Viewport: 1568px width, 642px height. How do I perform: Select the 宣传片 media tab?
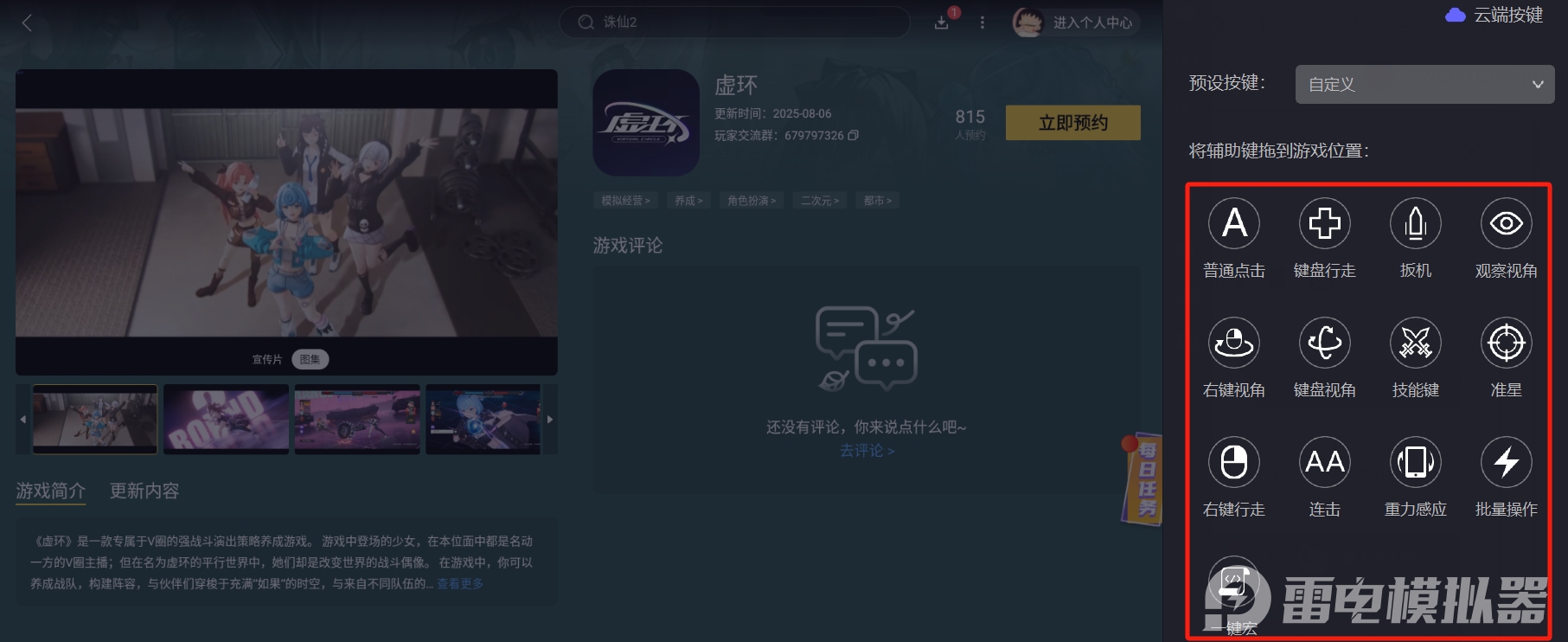pyautogui.click(x=267, y=359)
